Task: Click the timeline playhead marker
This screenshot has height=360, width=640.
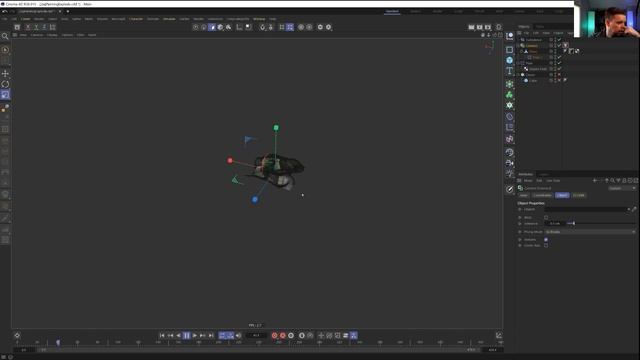Action: point(58,342)
